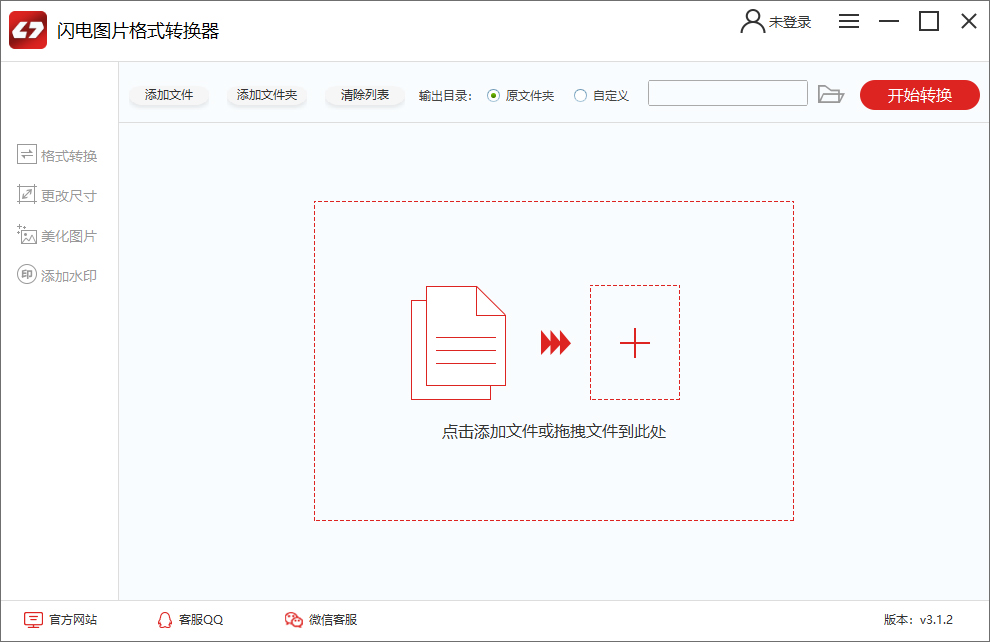
Task: Click 添加文件夹 to add a folder
Action: click(x=266, y=93)
